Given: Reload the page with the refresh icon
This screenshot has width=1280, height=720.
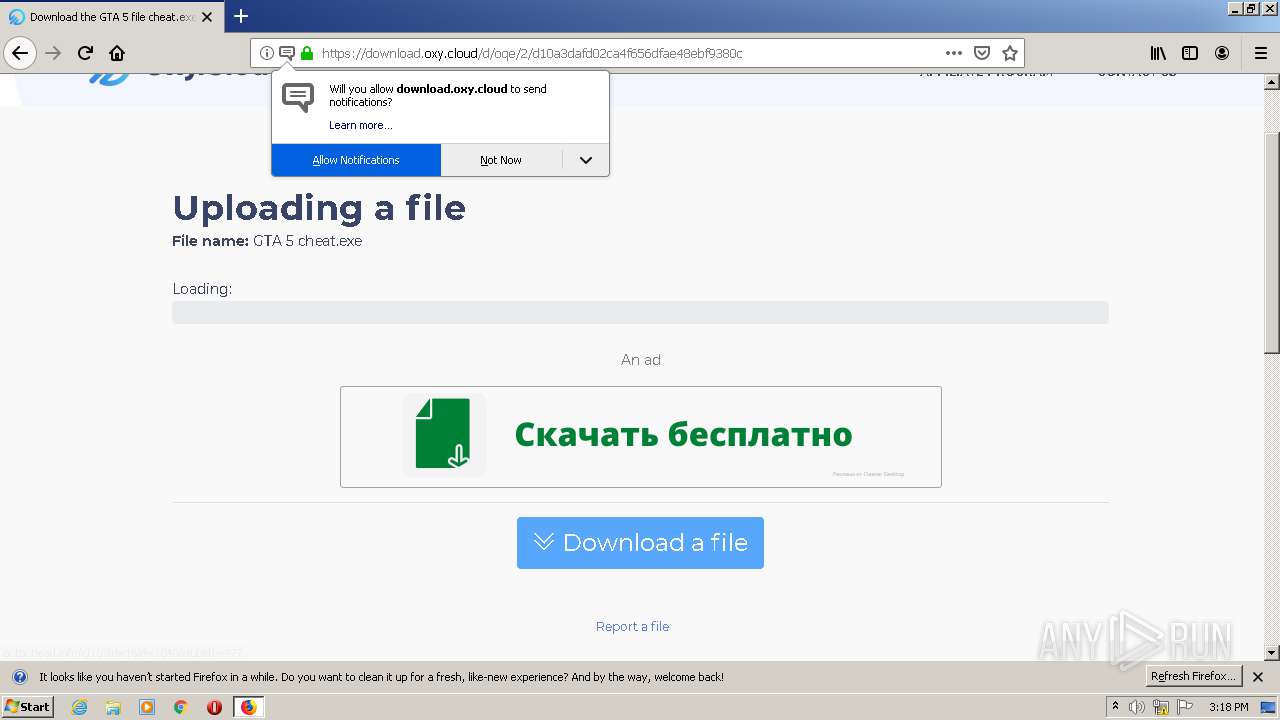Looking at the screenshot, I should (x=85, y=53).
